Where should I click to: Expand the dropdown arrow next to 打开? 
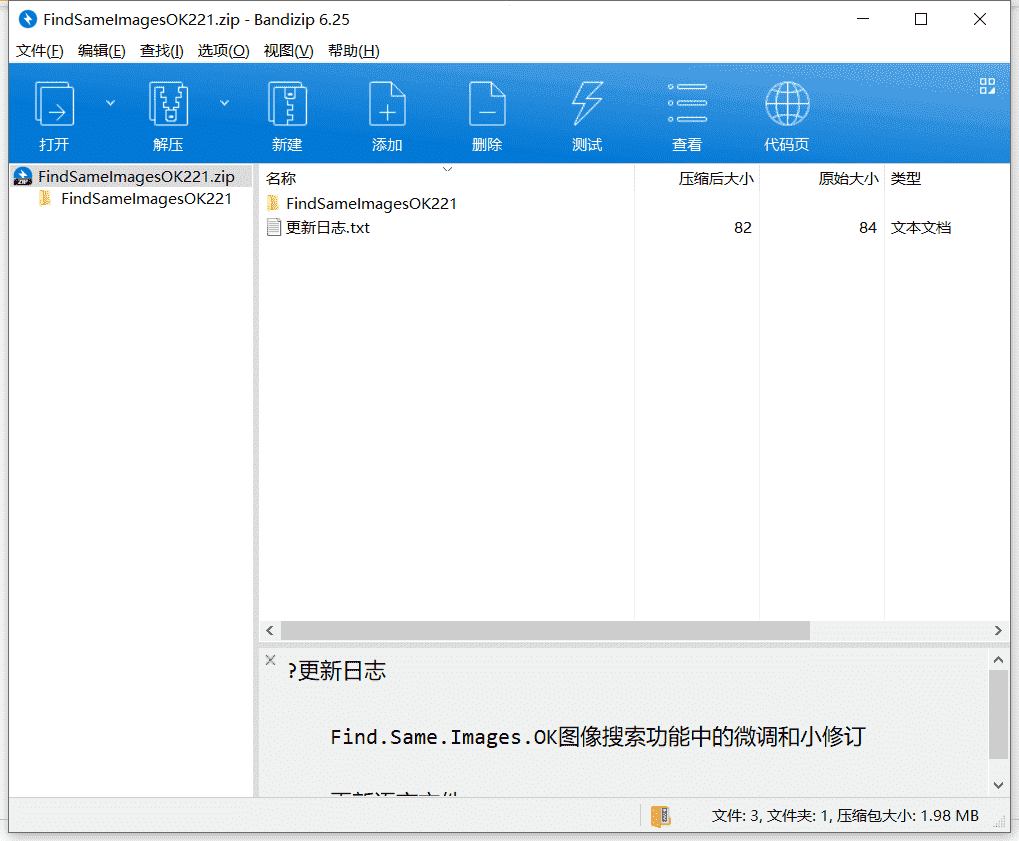pos(110,103)
